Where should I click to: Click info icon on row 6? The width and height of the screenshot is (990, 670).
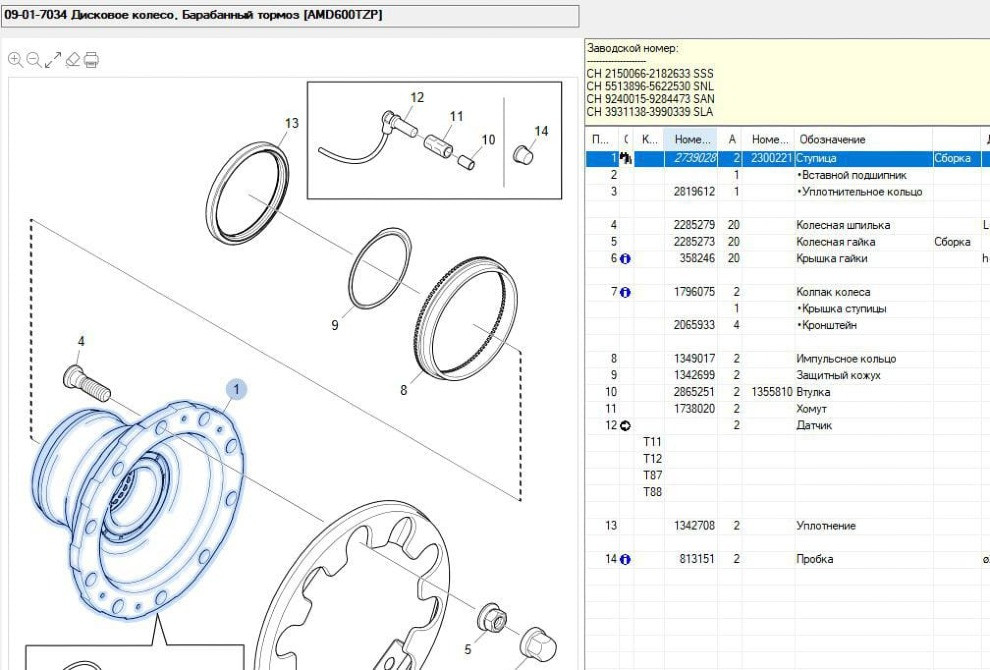(x=626, y=259)
